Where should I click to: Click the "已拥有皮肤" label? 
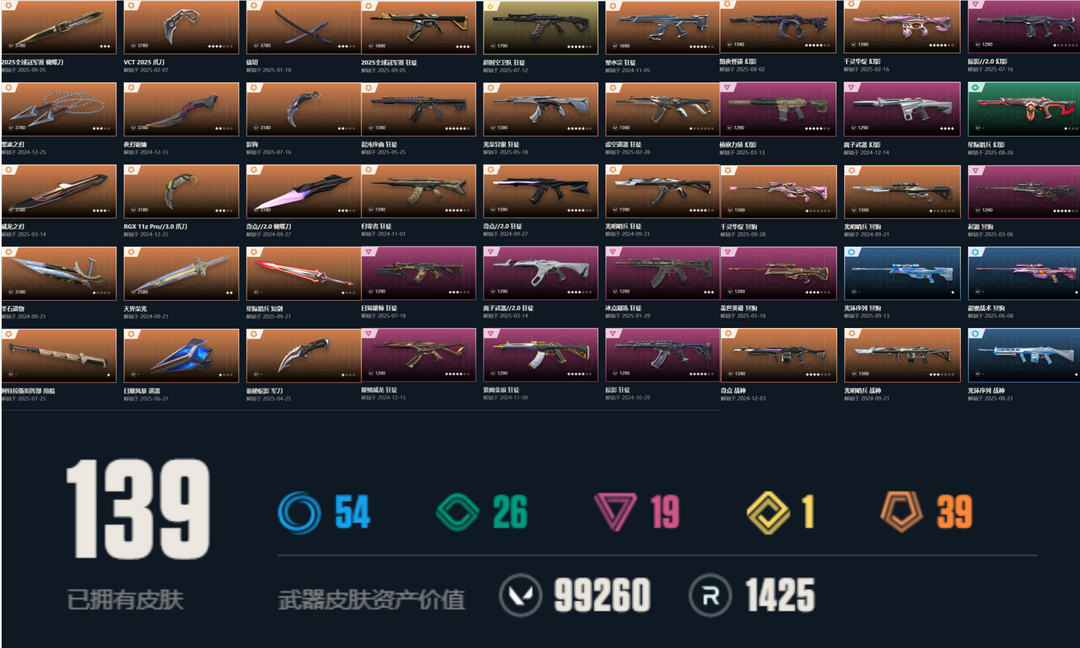(x=125, y=599)
